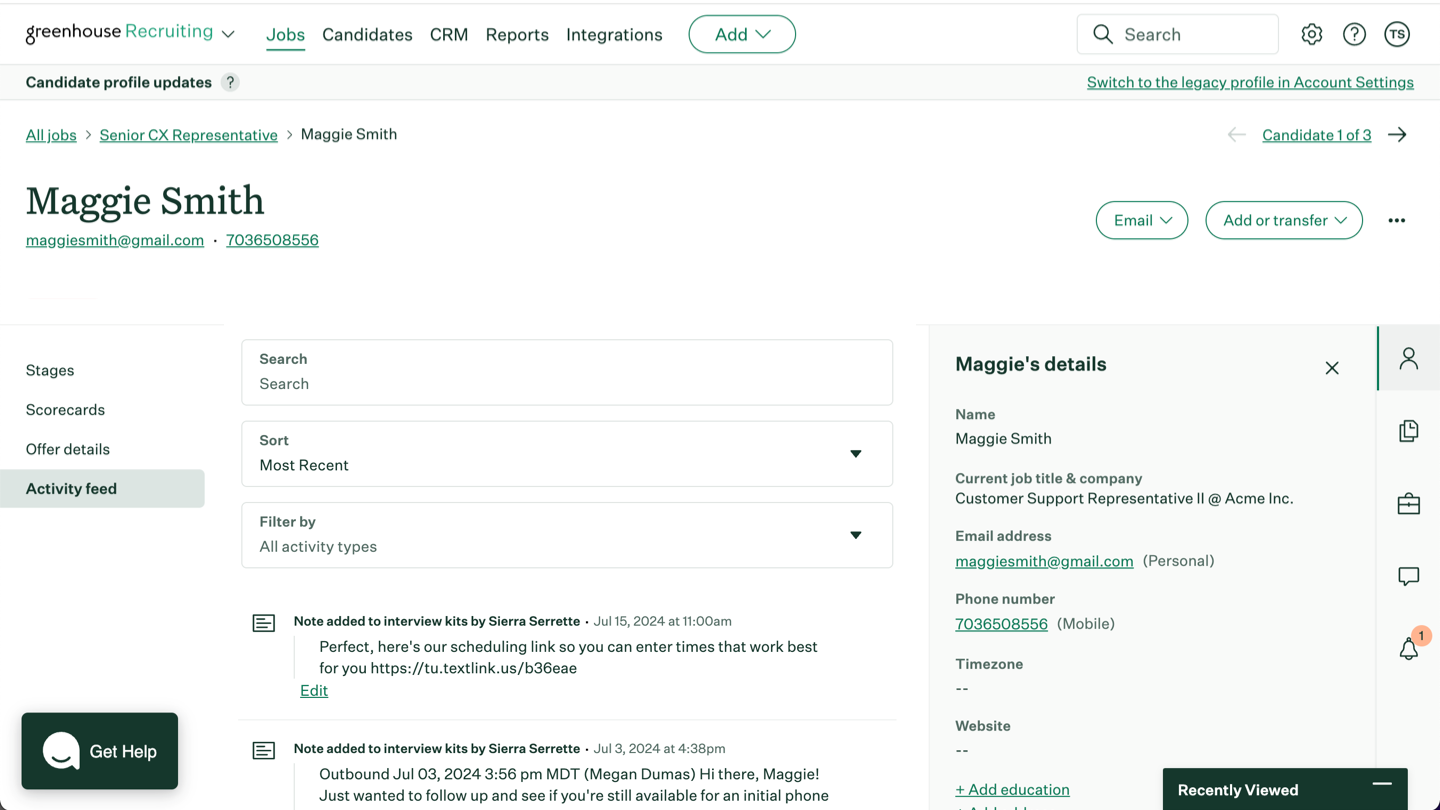Expand the Filter by activity types dropdown
1440x810 pixels.
click(x=566, y=535)
